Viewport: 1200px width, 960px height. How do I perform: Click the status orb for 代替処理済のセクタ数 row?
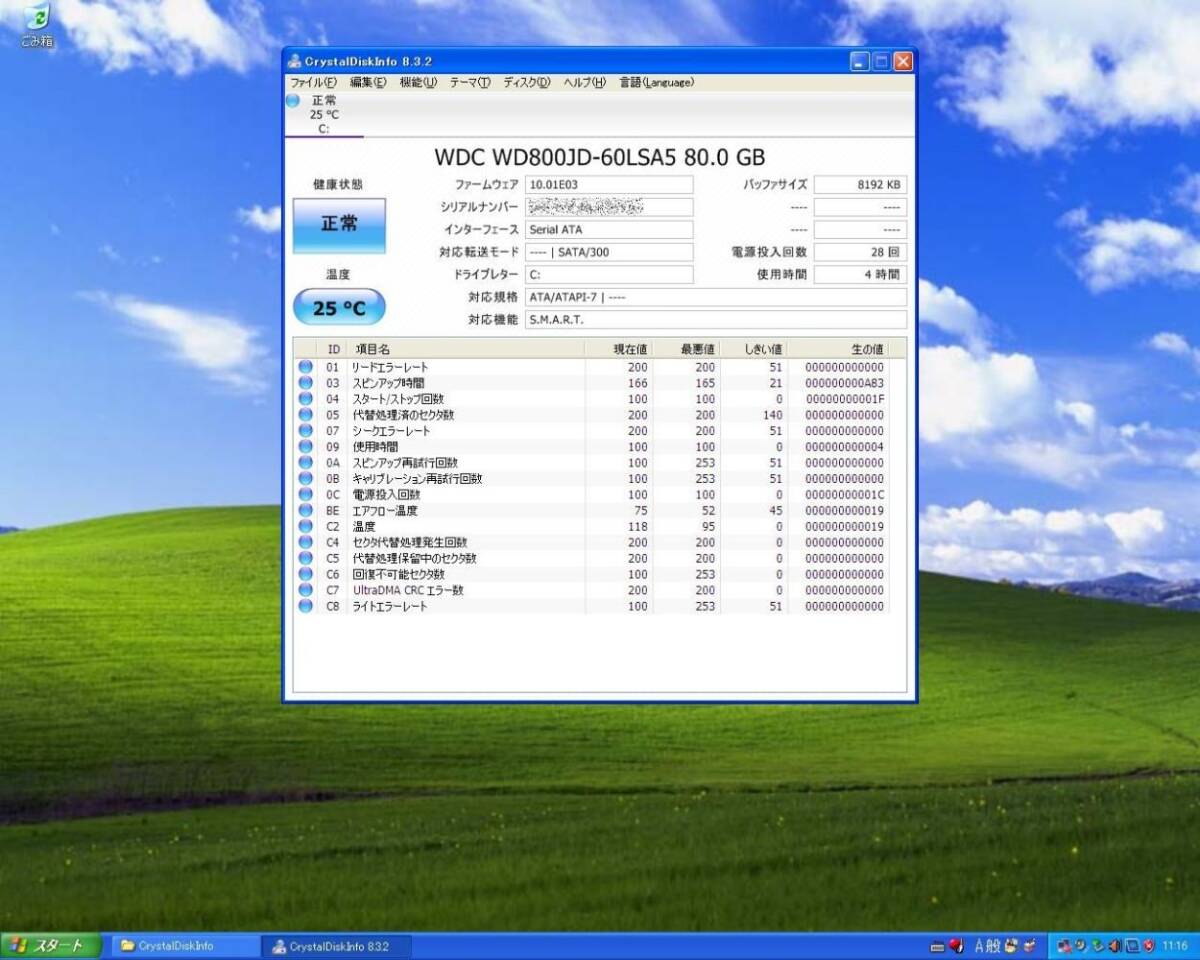tap(305, 415)
